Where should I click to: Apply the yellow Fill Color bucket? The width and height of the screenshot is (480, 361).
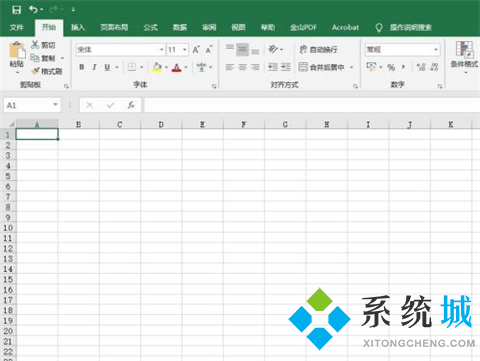(157, 67)
